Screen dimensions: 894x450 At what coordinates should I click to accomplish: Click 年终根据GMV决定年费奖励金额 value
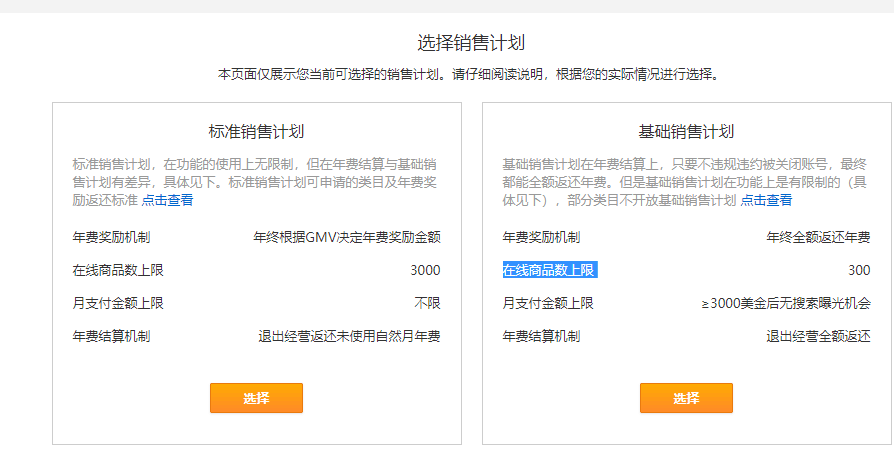tap(347, 237)
